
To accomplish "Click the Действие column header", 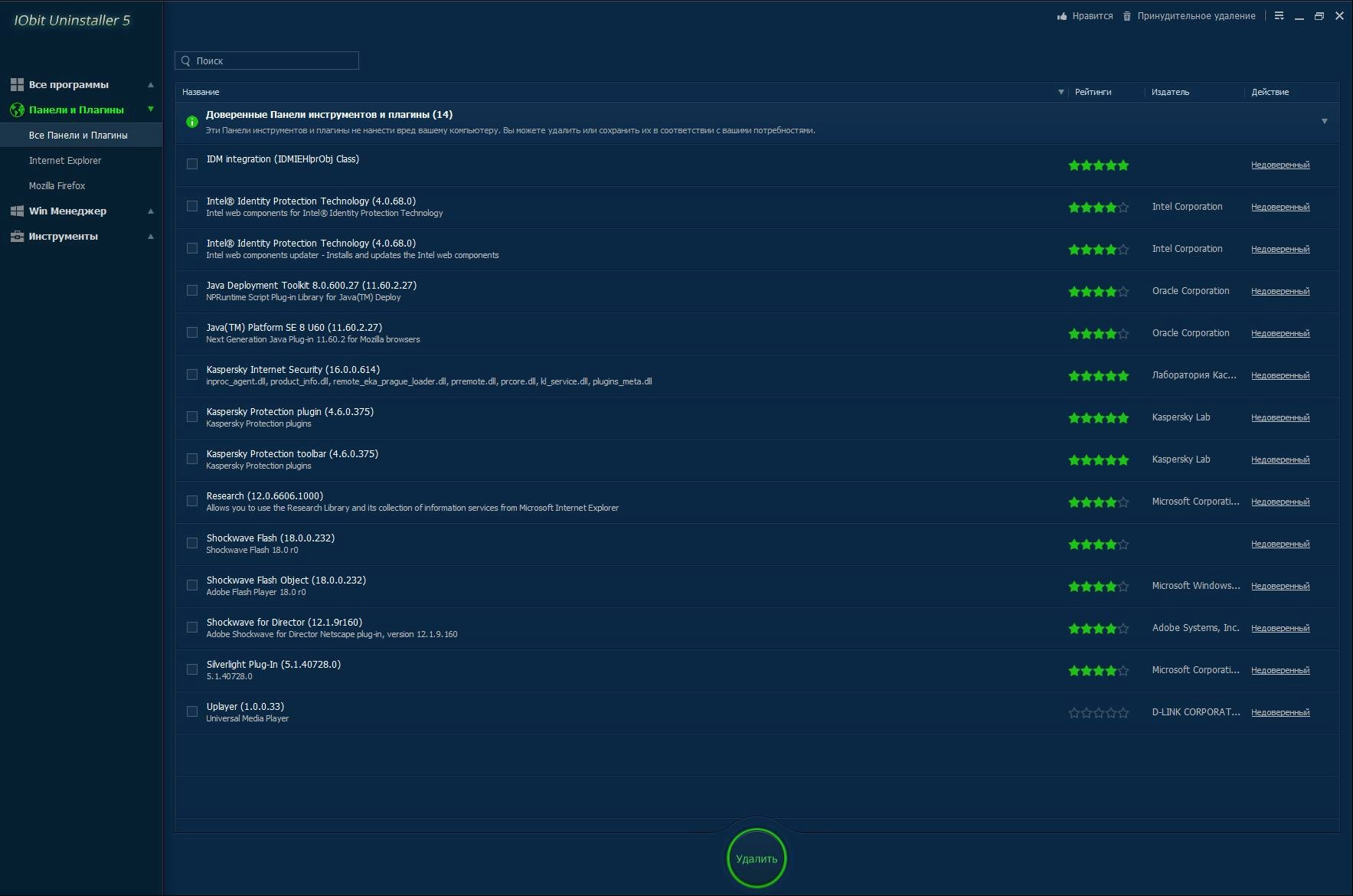I will [1270, 92].
